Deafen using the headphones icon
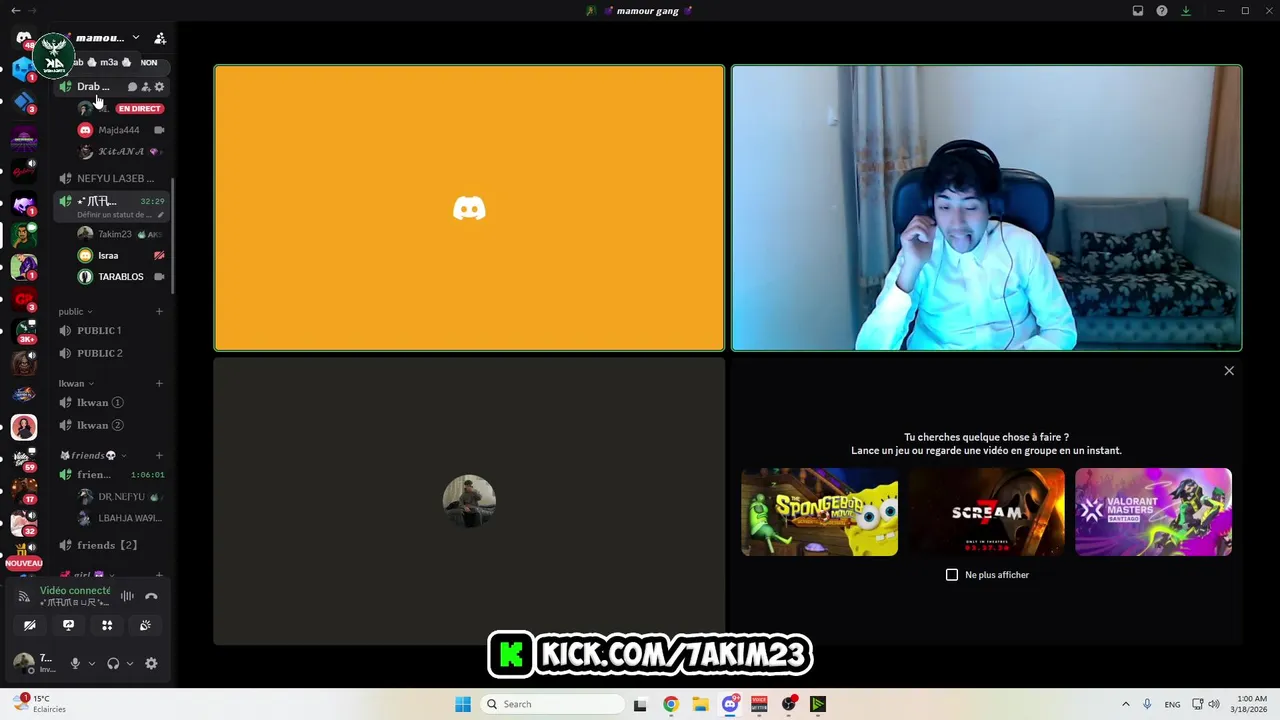The image size is (1280, 720). click(x=113, y=663)
